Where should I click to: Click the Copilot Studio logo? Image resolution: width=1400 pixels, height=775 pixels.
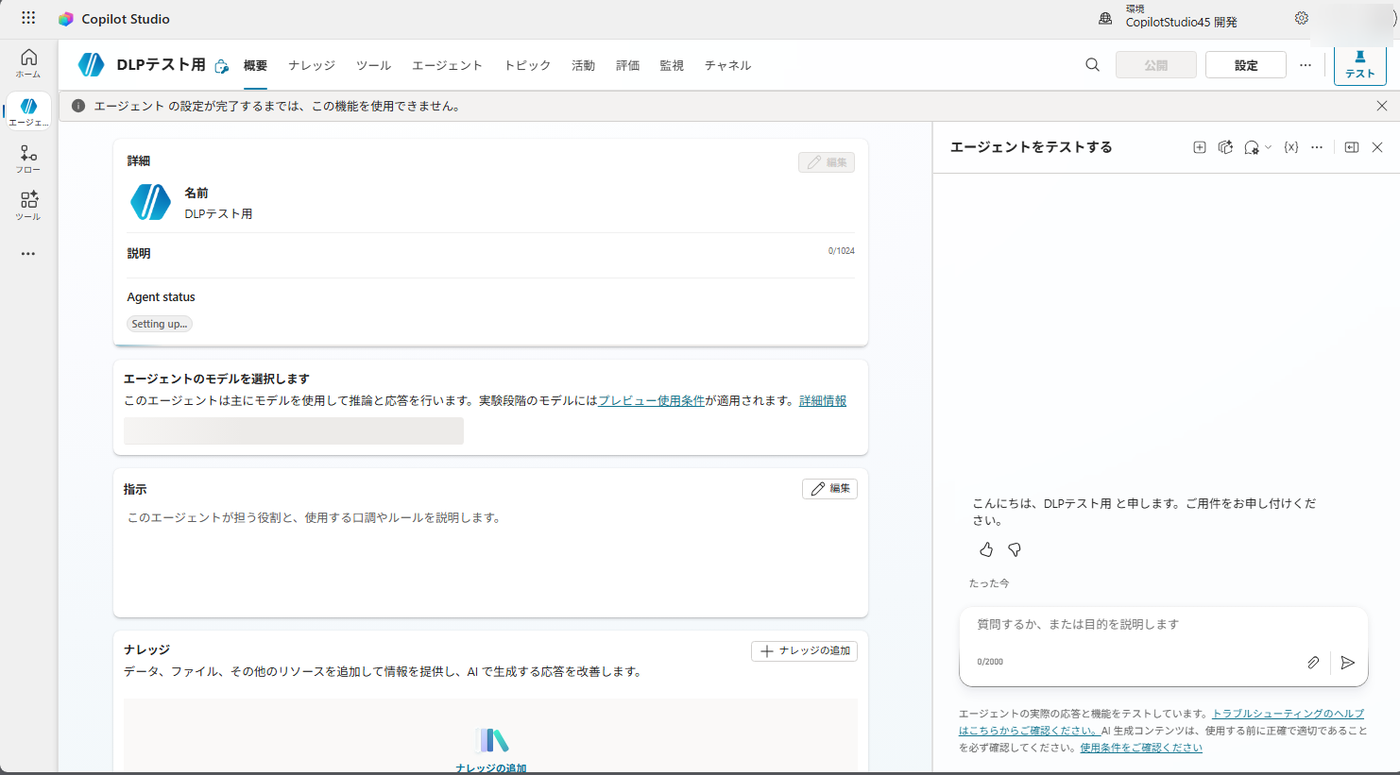click(x=66, y=19)
